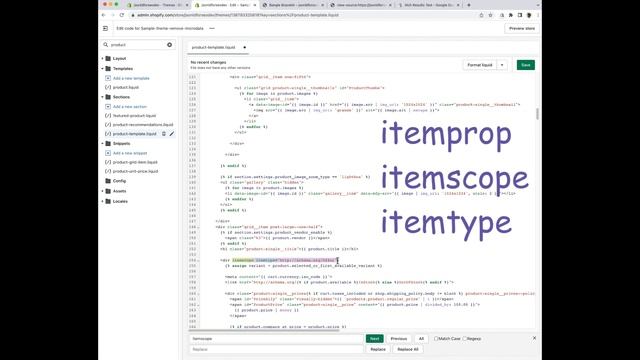Click the file icon of product.liquid
This screenshot has height=360, width=640.
108,87
